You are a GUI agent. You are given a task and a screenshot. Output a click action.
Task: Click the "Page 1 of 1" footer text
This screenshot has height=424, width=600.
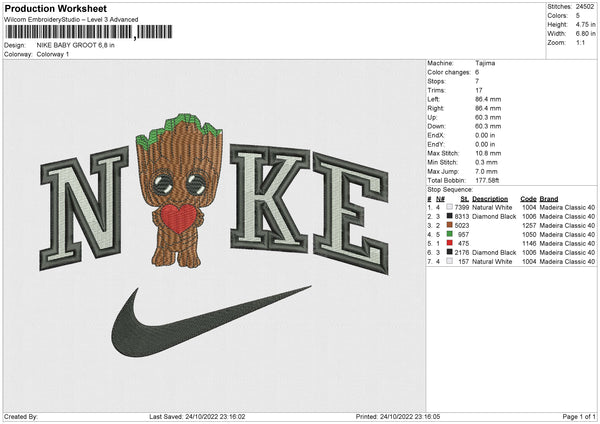click(x=579, y=417)
